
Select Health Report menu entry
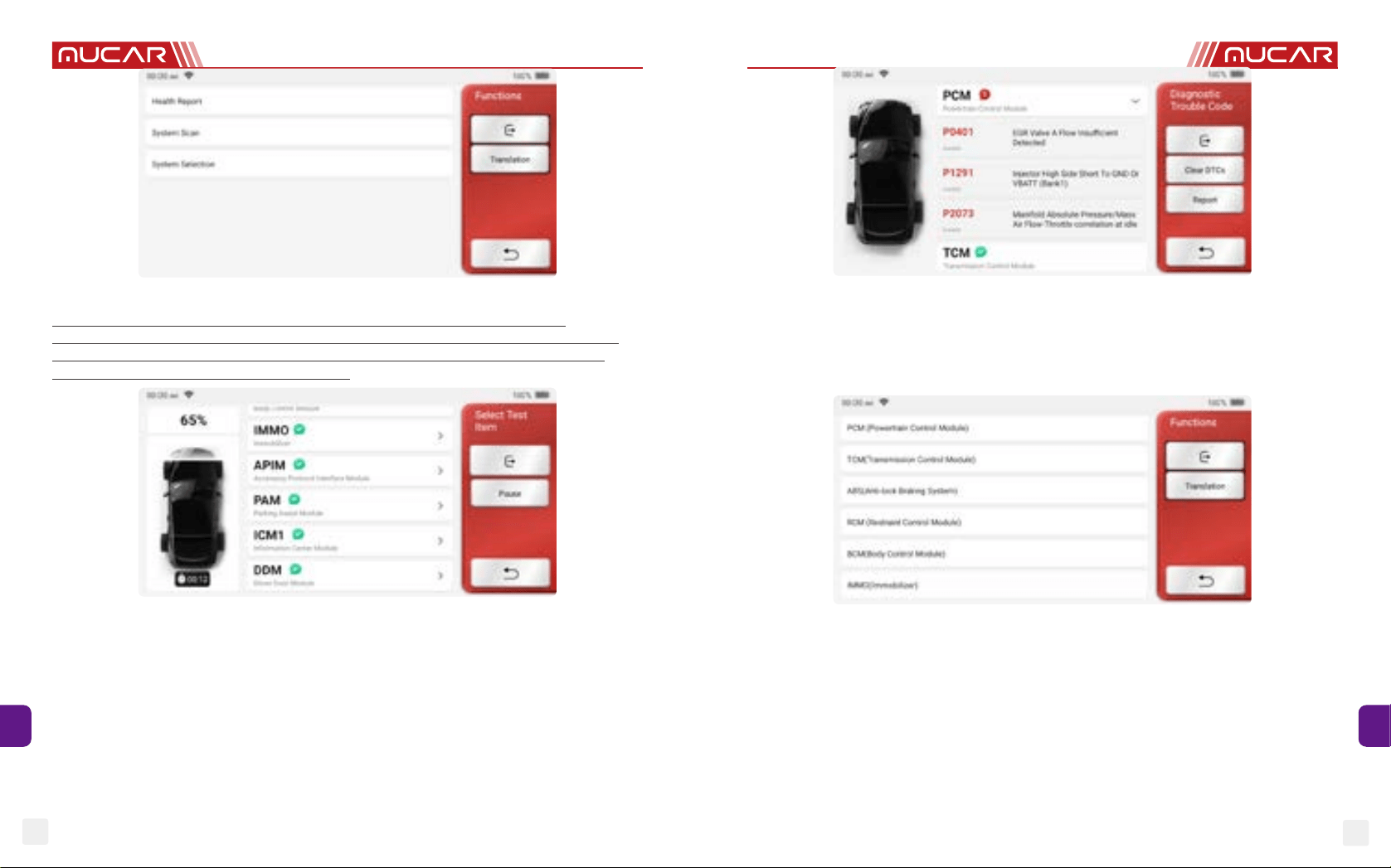click(299, 101)
